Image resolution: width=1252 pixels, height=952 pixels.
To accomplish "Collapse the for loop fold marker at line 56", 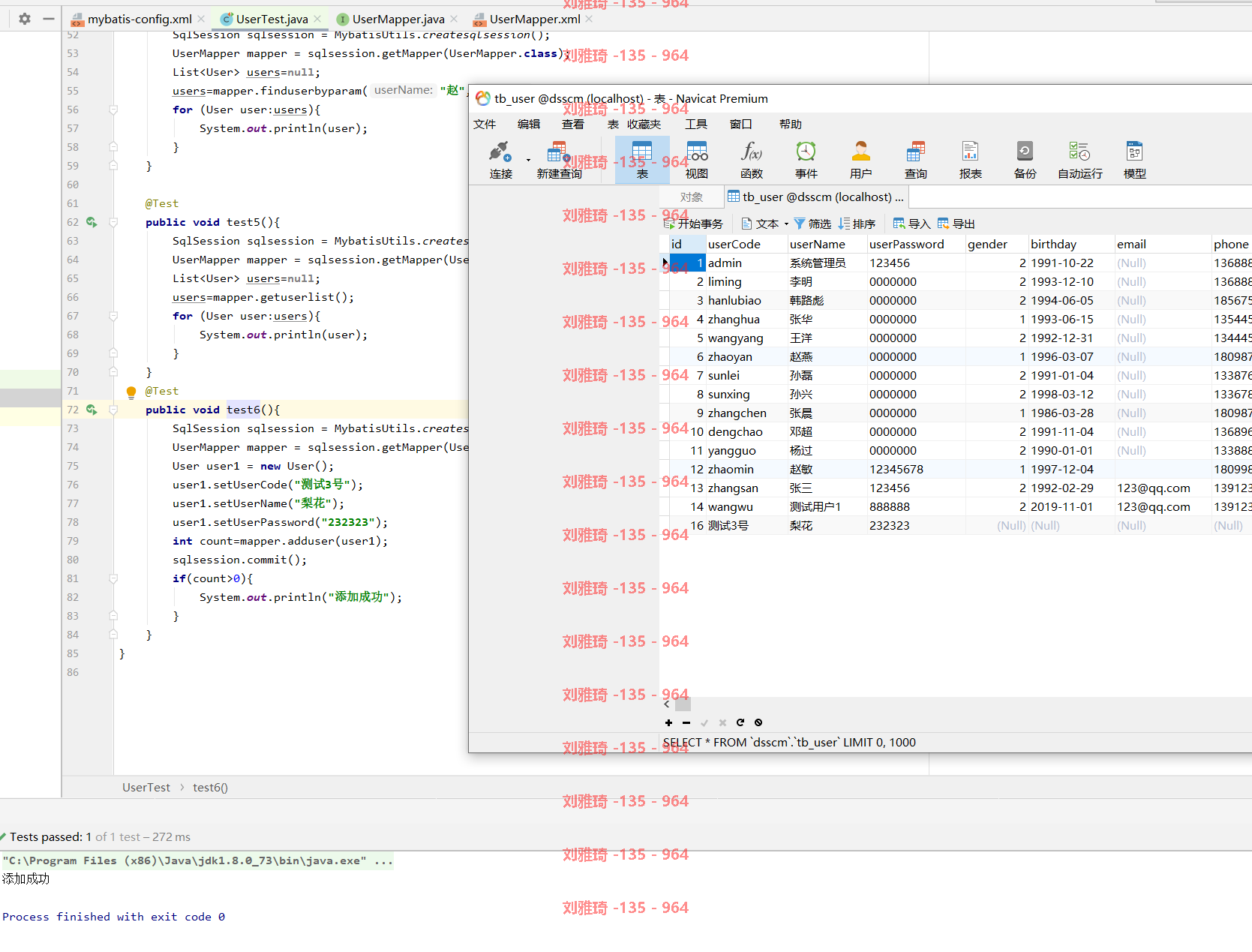I will click(113, 110).
